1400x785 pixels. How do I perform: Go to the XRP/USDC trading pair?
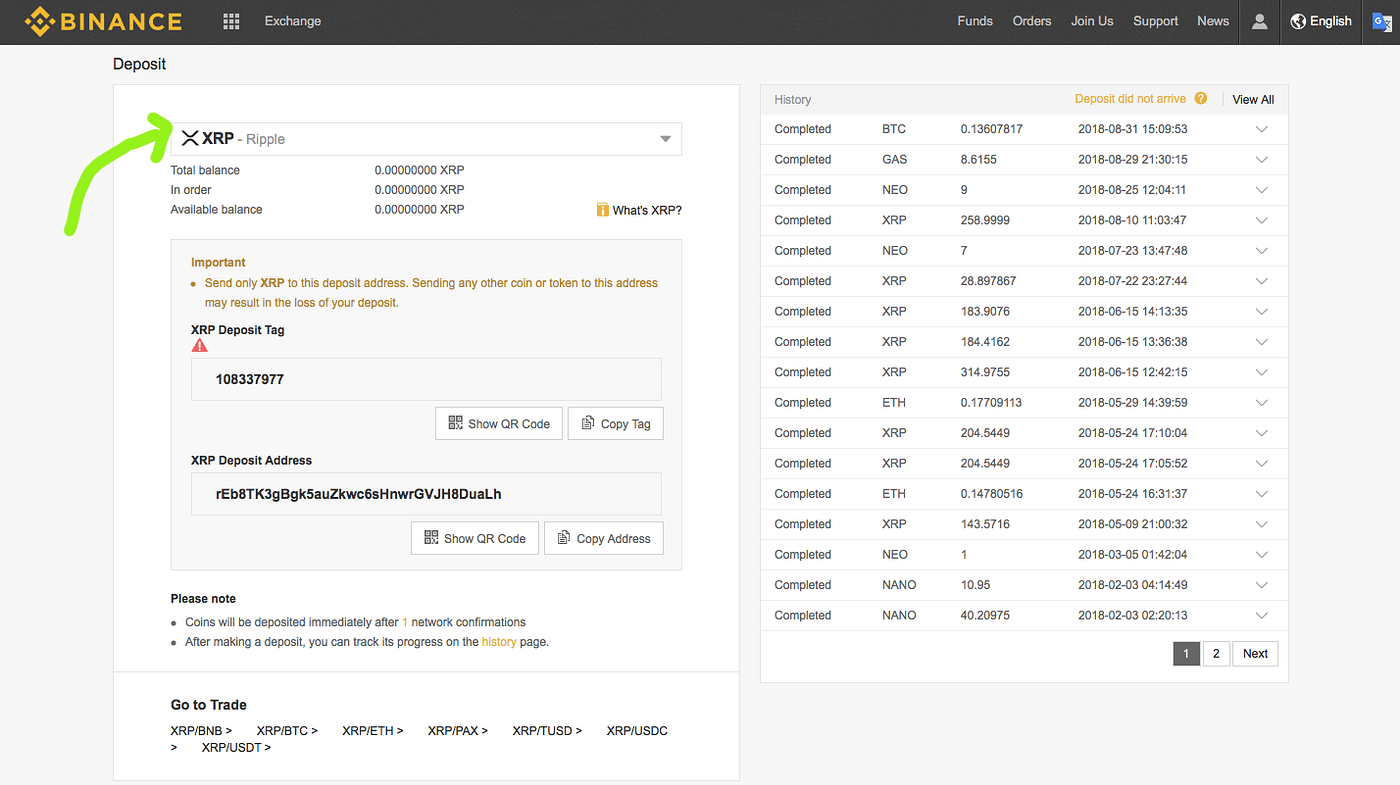[x=637, y=731]
